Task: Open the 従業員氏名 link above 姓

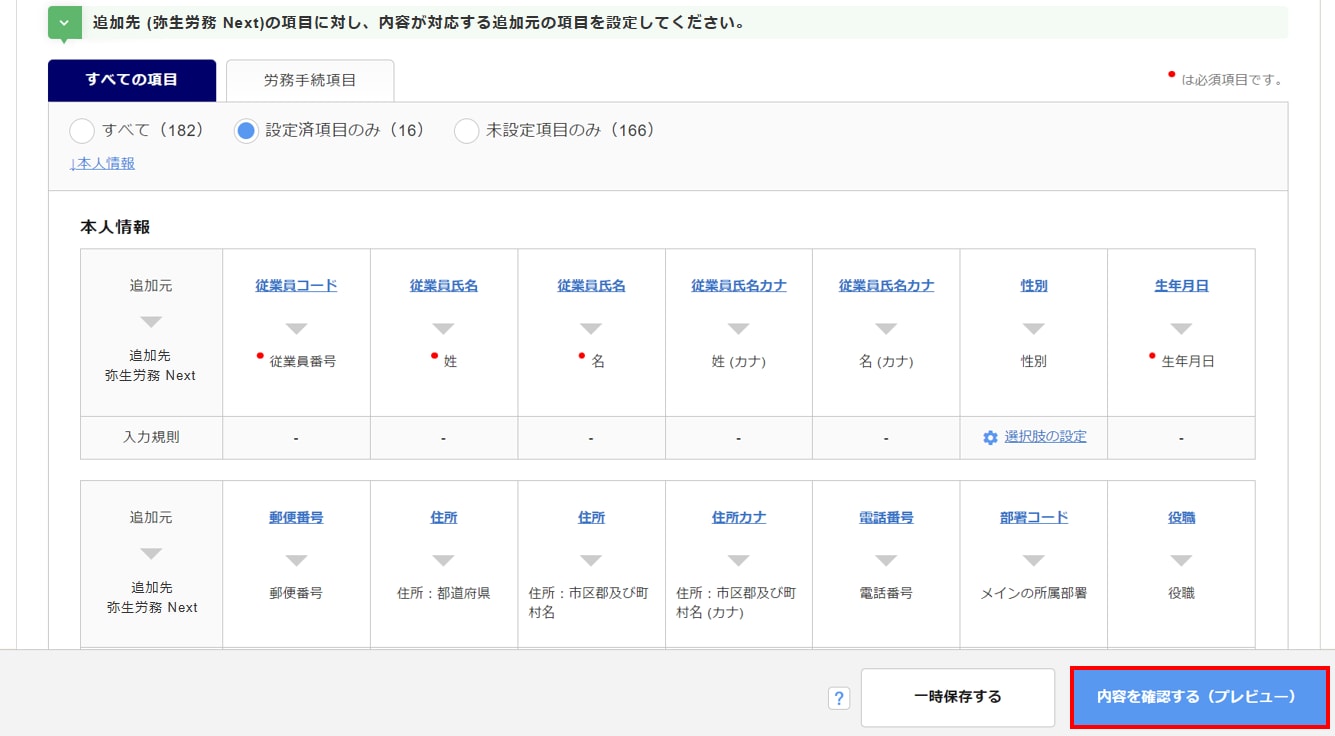Action: pos(444,286)
